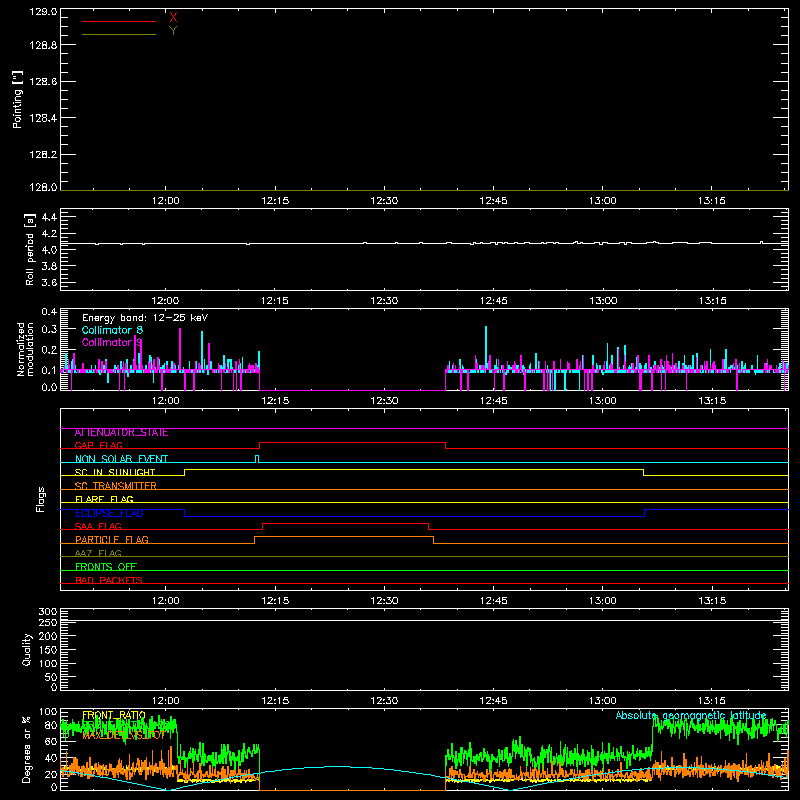Image resolution: width=800 pixels, height=800 pixels.
Task: Click the Energy band: 12-25 keV label
Action: point(145,318)
